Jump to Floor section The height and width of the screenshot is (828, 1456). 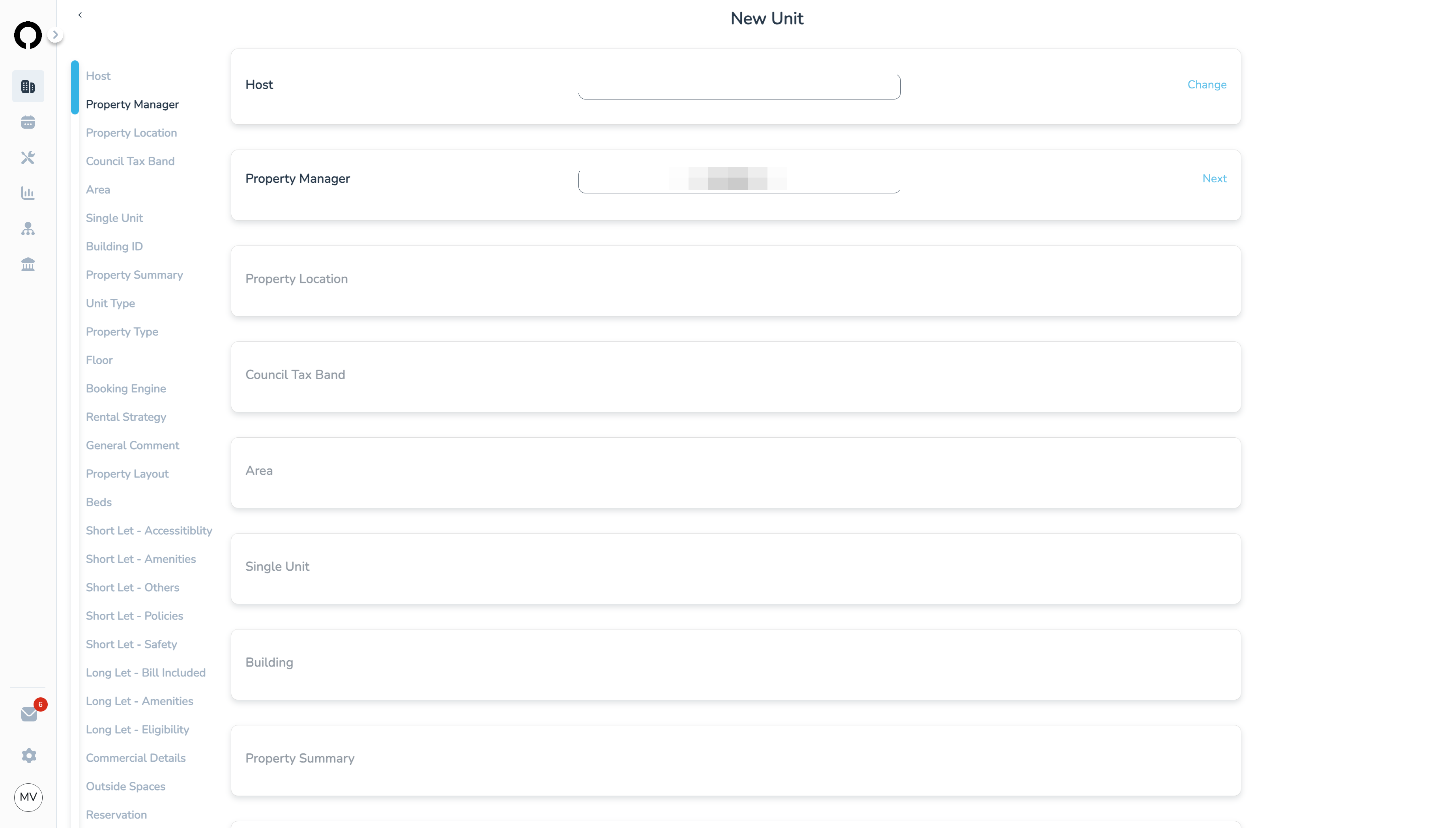click(99, 360)
